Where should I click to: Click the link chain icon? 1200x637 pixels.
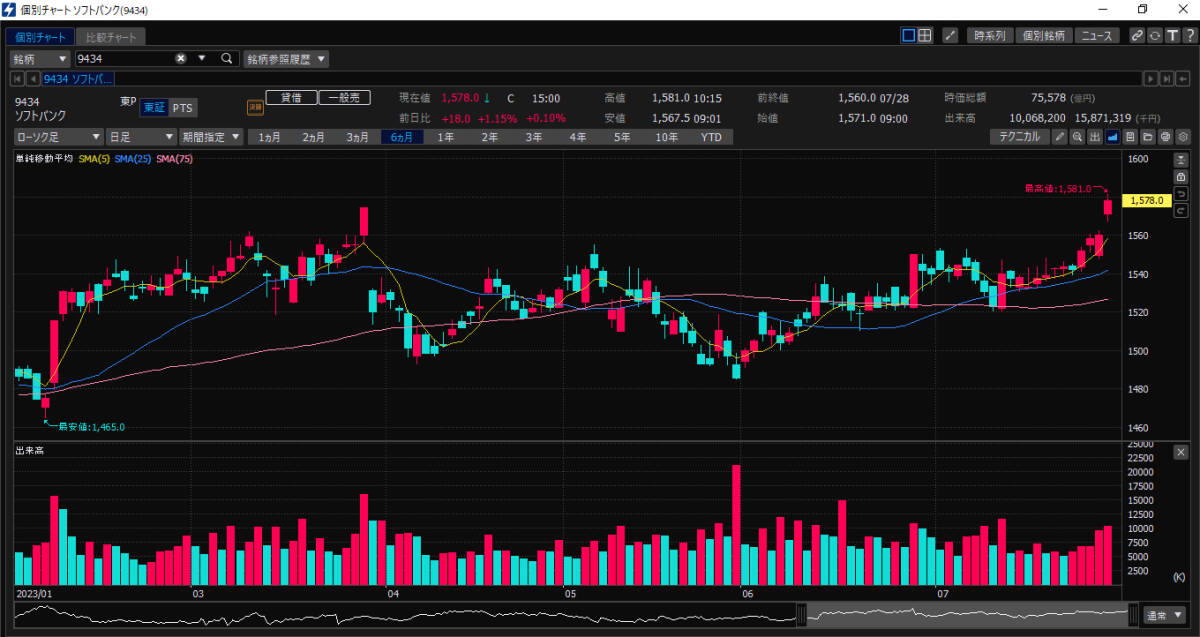(x=1137, y=35)
